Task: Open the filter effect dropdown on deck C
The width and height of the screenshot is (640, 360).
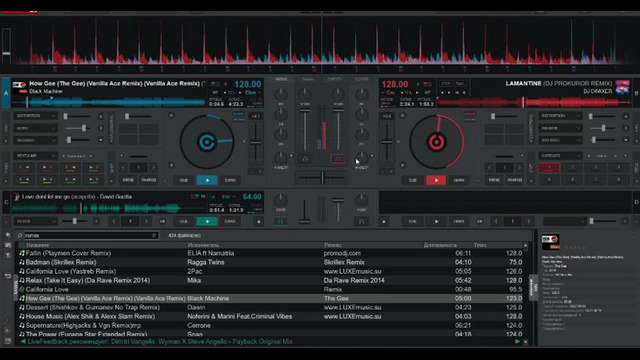Action: (36, 221)
